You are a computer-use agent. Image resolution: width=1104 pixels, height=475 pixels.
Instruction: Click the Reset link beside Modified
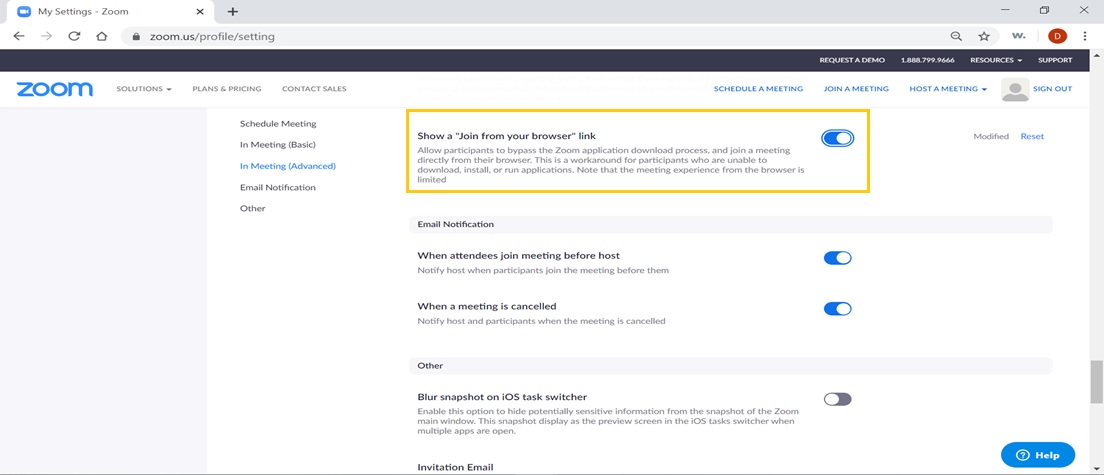pos(1031,136)
